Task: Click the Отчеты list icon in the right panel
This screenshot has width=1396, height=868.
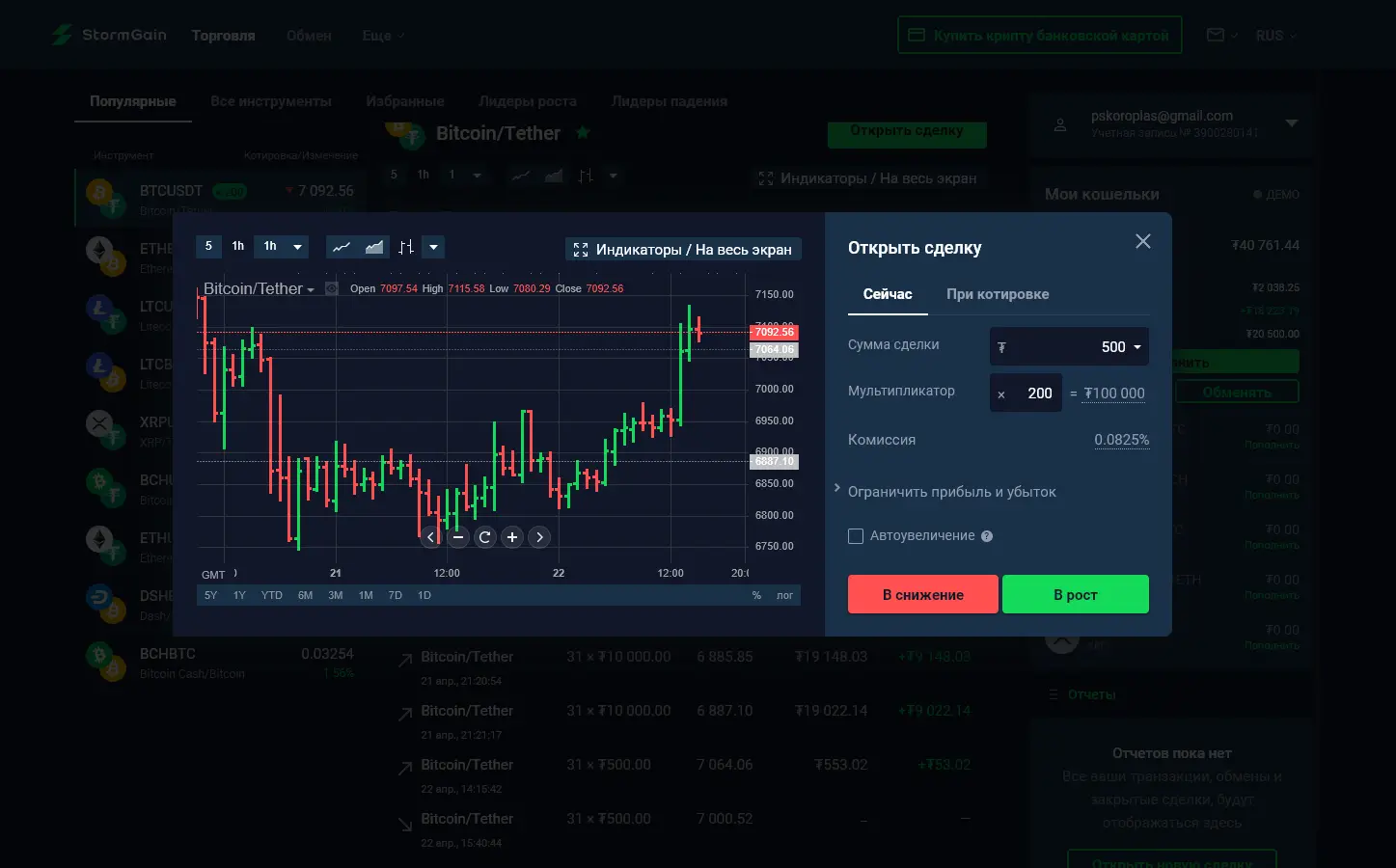Action: coord(1053,694)
